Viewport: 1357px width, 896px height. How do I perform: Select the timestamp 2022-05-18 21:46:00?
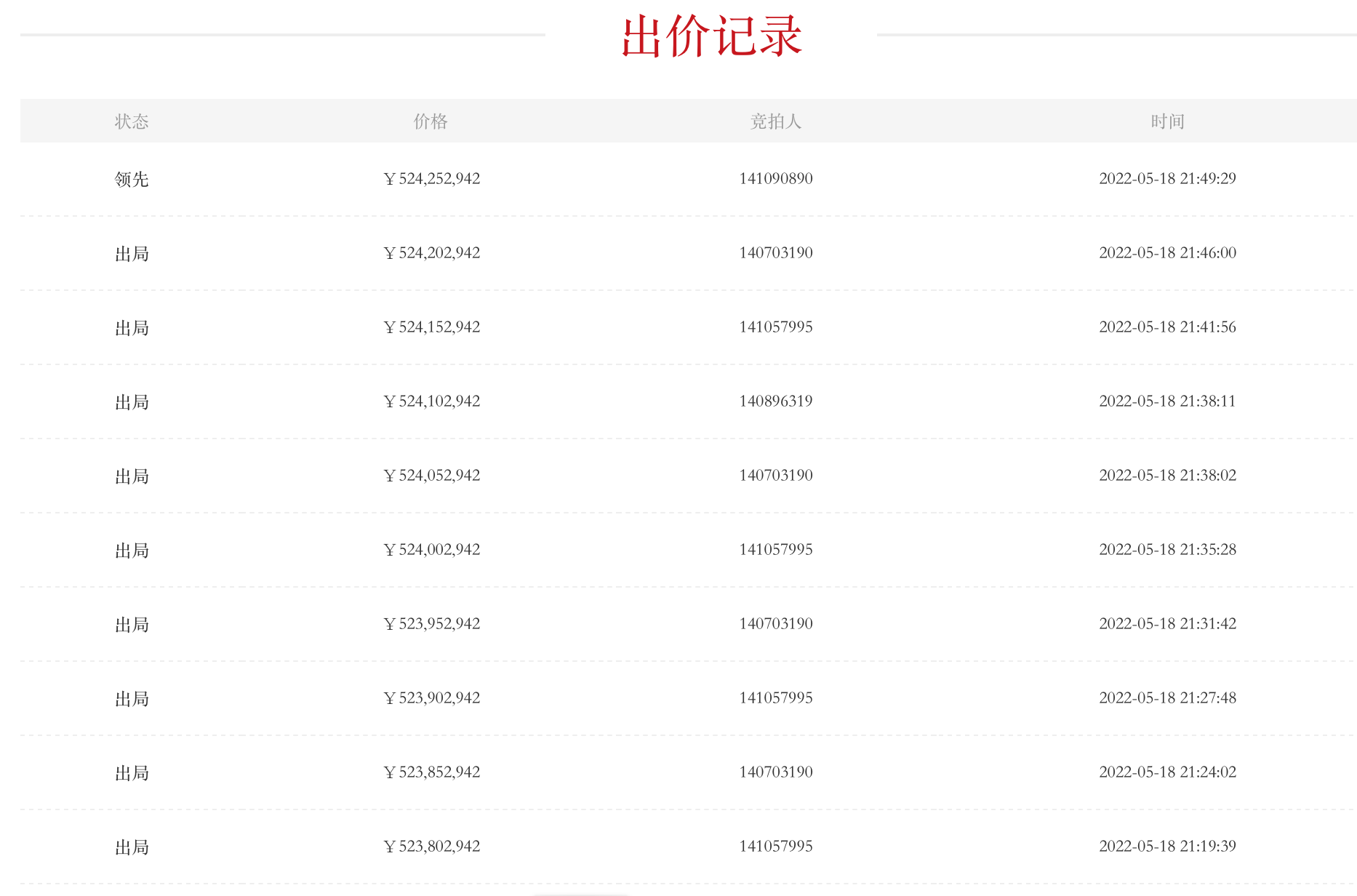1167,253
